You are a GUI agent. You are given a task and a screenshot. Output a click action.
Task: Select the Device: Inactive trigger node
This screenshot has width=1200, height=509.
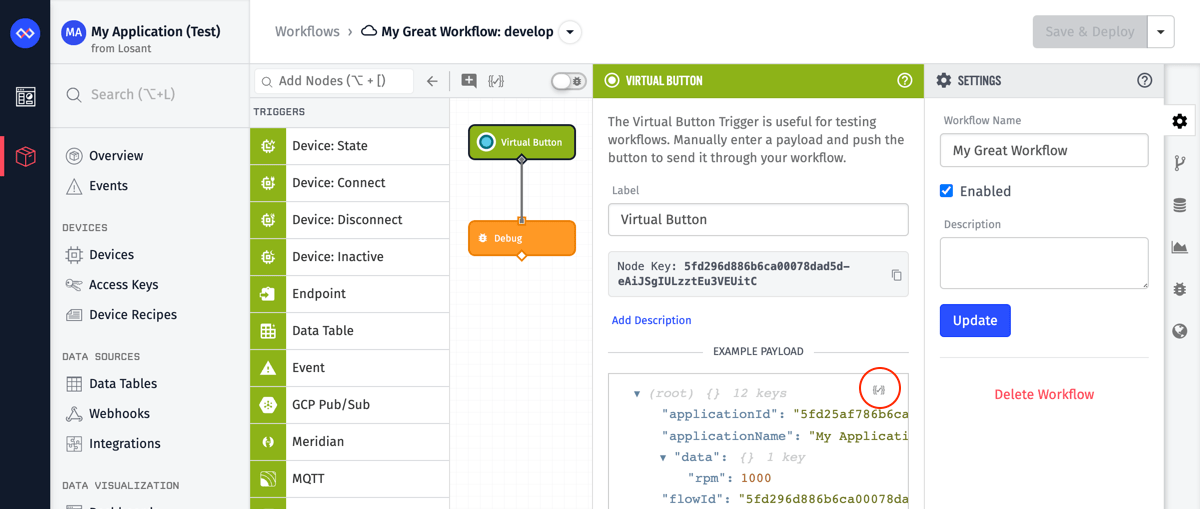click(349, 257)
